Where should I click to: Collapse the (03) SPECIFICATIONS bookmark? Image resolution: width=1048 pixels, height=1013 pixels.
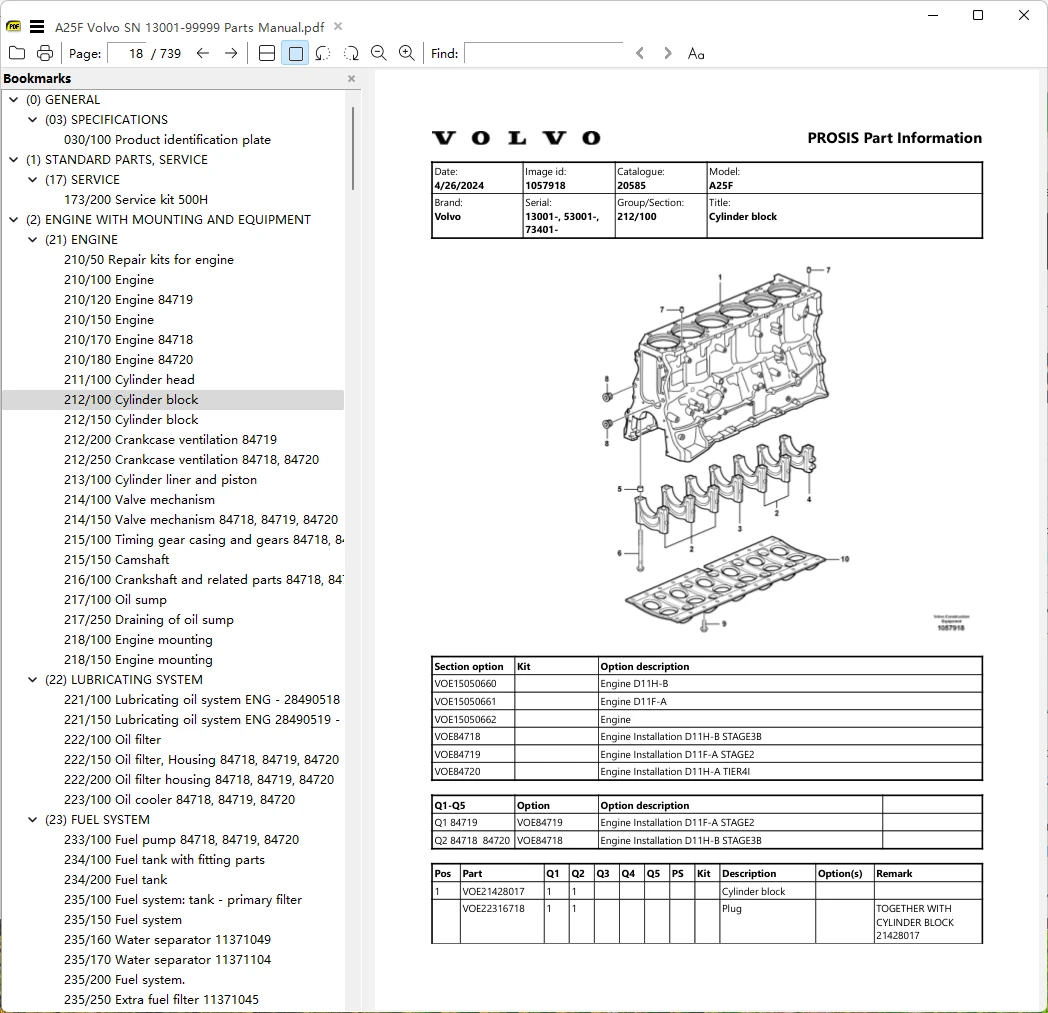click(x=32, y=120)
